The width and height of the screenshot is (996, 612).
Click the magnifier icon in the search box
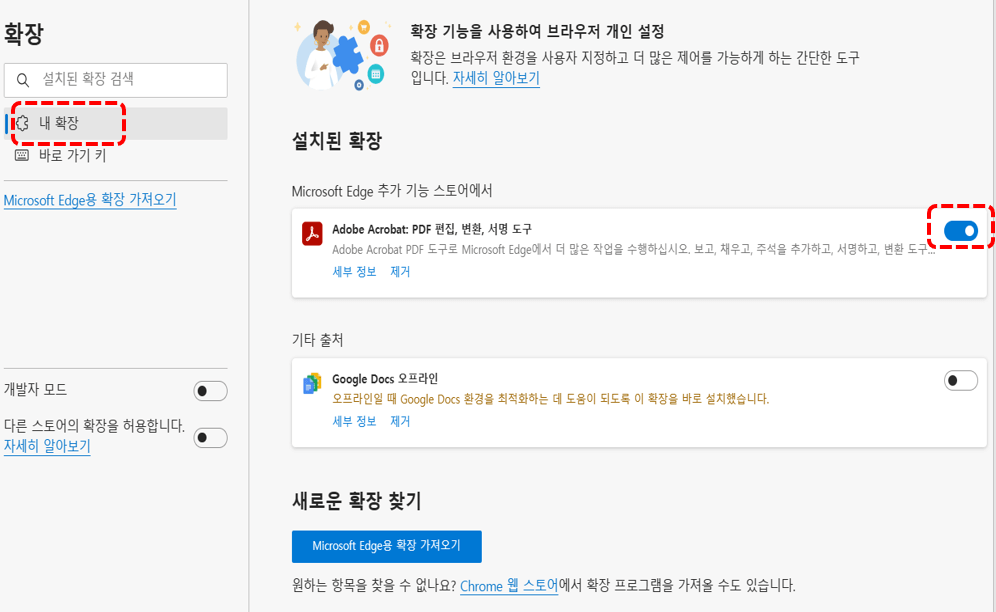click(x=22, y=80)
